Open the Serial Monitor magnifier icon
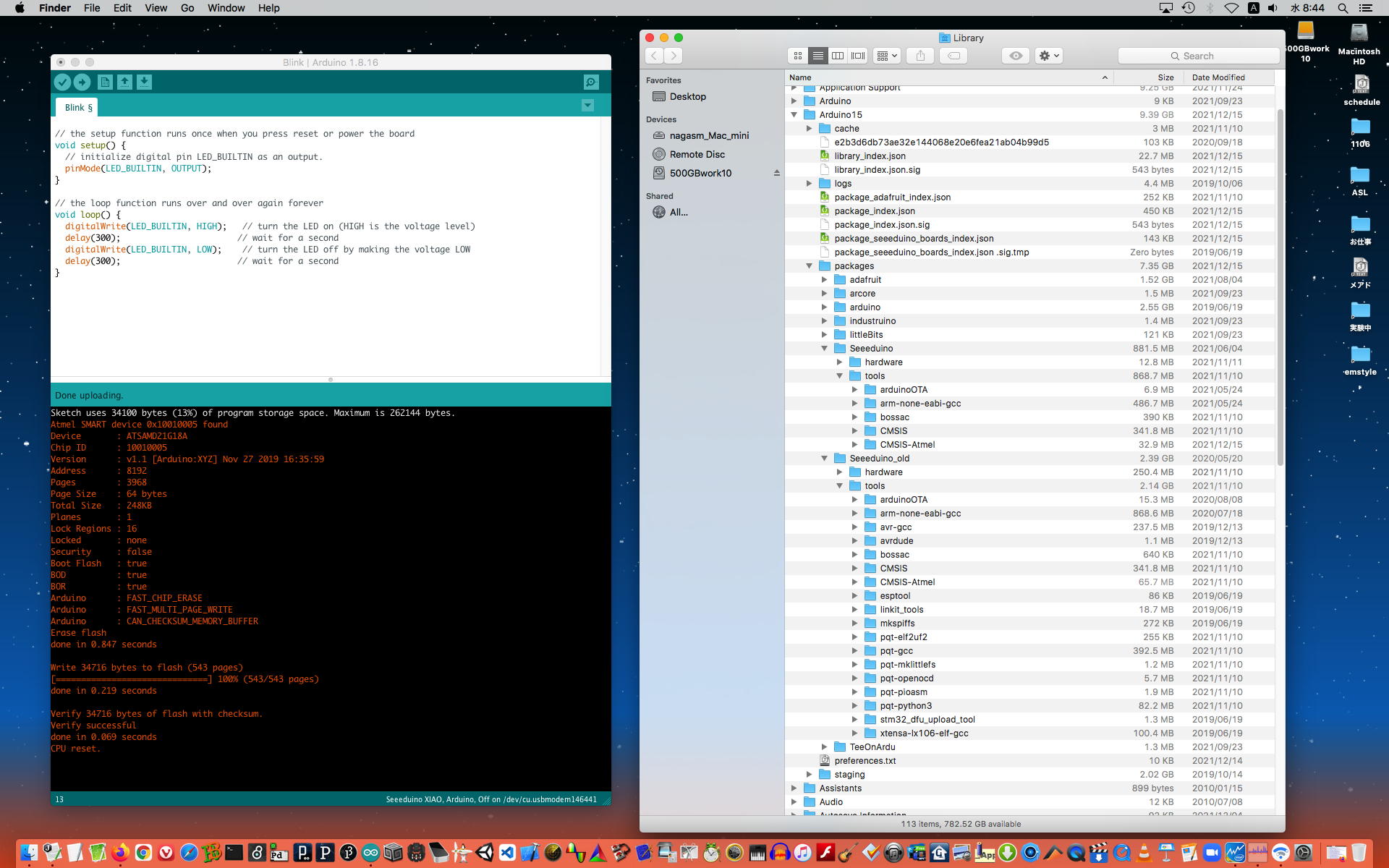Image resolution: width=1389 pixels, height=868 pixels. (x=591, y=82)
